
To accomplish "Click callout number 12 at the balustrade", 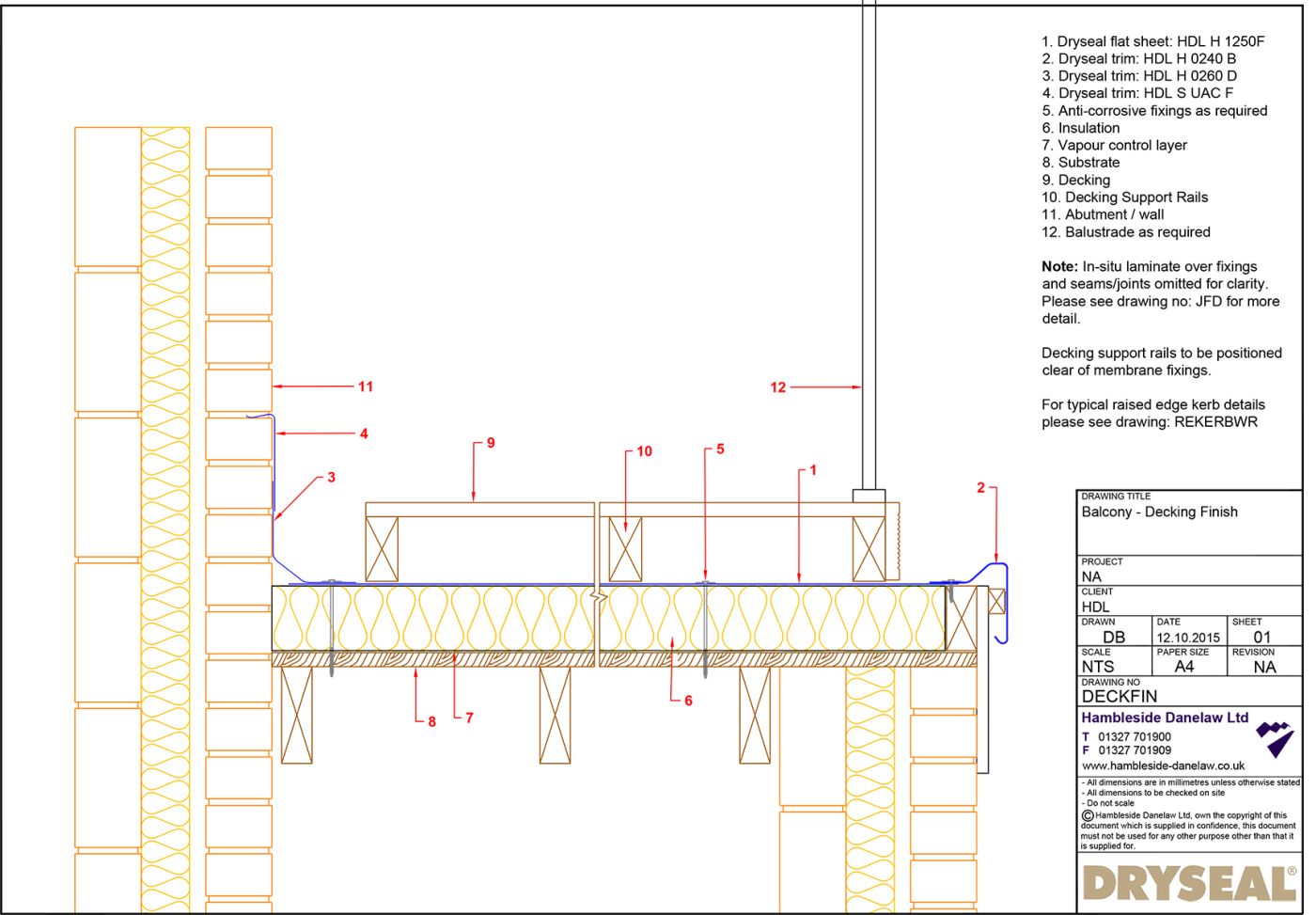I will click(778, 387).
